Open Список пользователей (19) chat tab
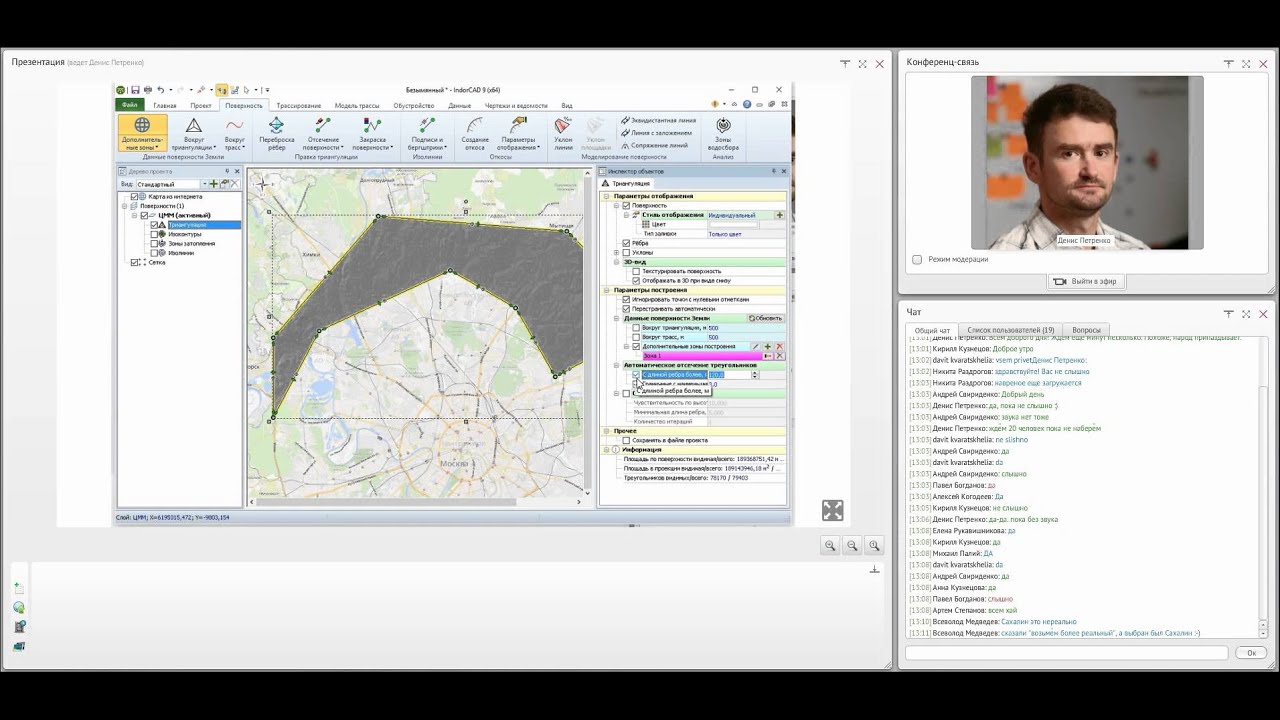Image resolution: width=1280 pixels, height=720 pixels. [1010, 330]
